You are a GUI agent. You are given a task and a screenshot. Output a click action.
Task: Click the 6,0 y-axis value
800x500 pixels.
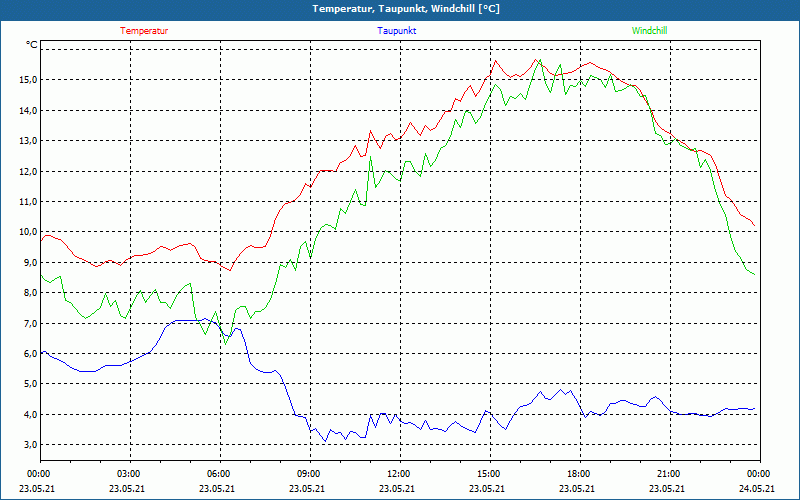tap(30, 353)
